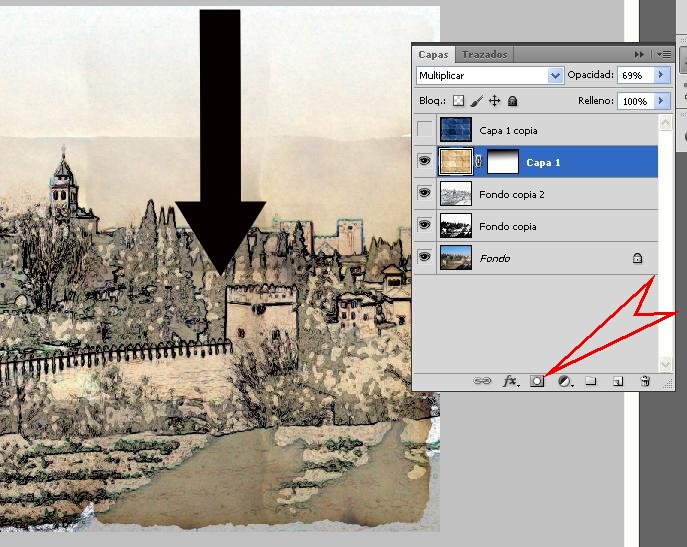Click the delete layer trash icon
687x547 pixels.
pyautogui.click(x=645, y=381)
